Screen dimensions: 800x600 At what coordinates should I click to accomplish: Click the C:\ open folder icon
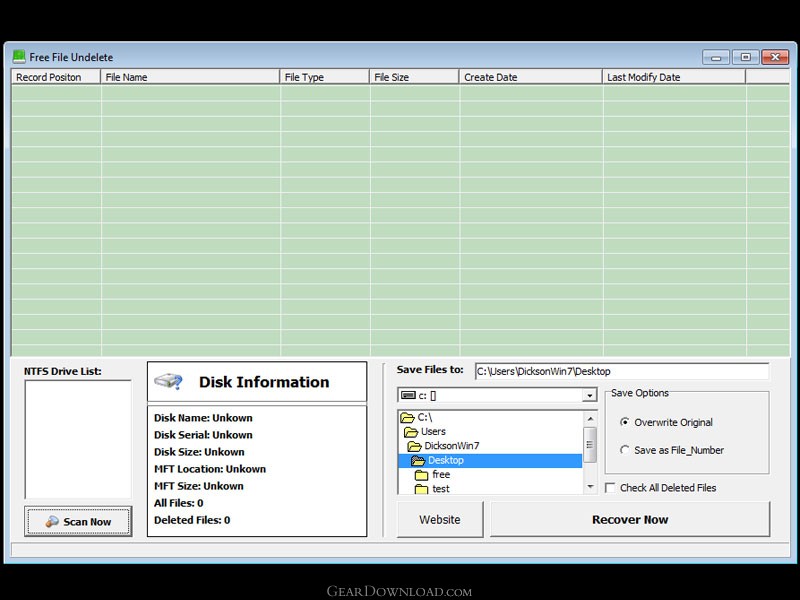coord(407,417)
